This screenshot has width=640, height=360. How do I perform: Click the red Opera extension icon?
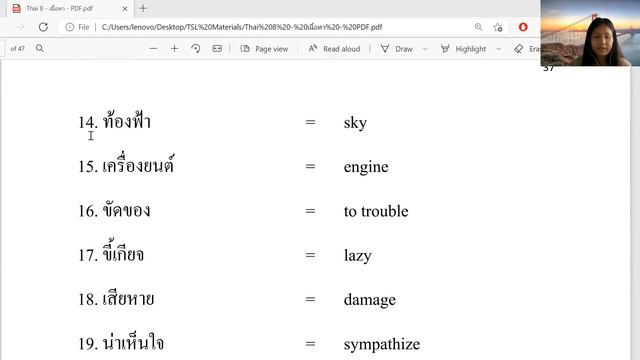(x=523, y=27)
